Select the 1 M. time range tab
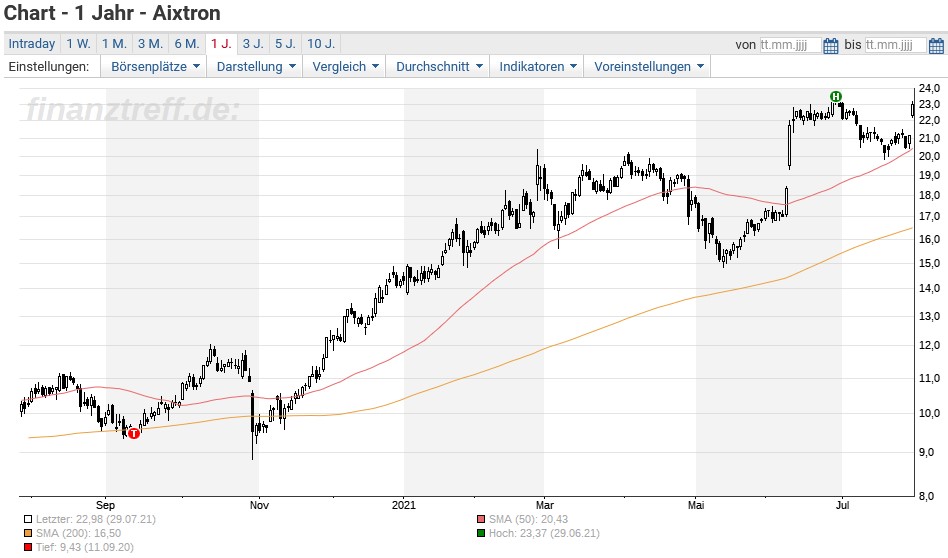The width and height of the screenshot is (948, 558). tap(114, 44)
